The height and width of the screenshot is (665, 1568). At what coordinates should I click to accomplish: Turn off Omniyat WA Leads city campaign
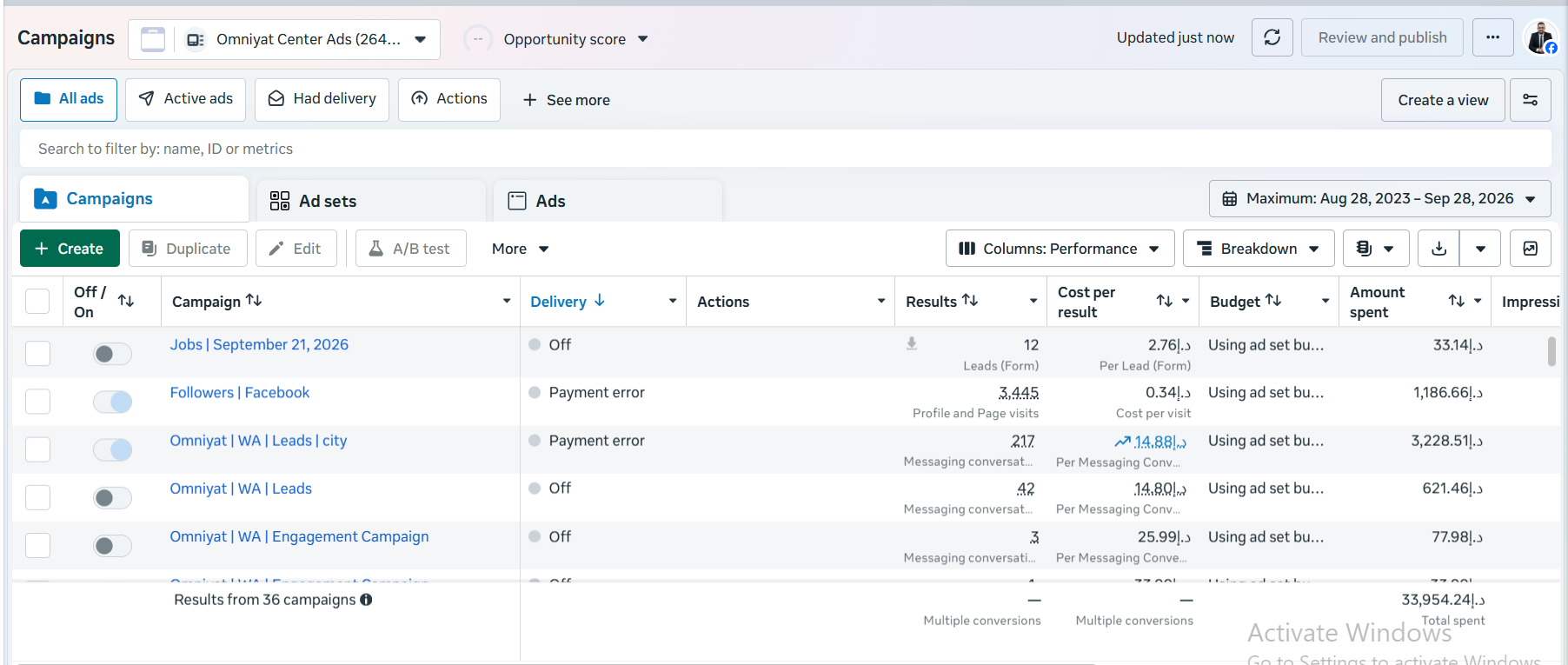(113, 449)
